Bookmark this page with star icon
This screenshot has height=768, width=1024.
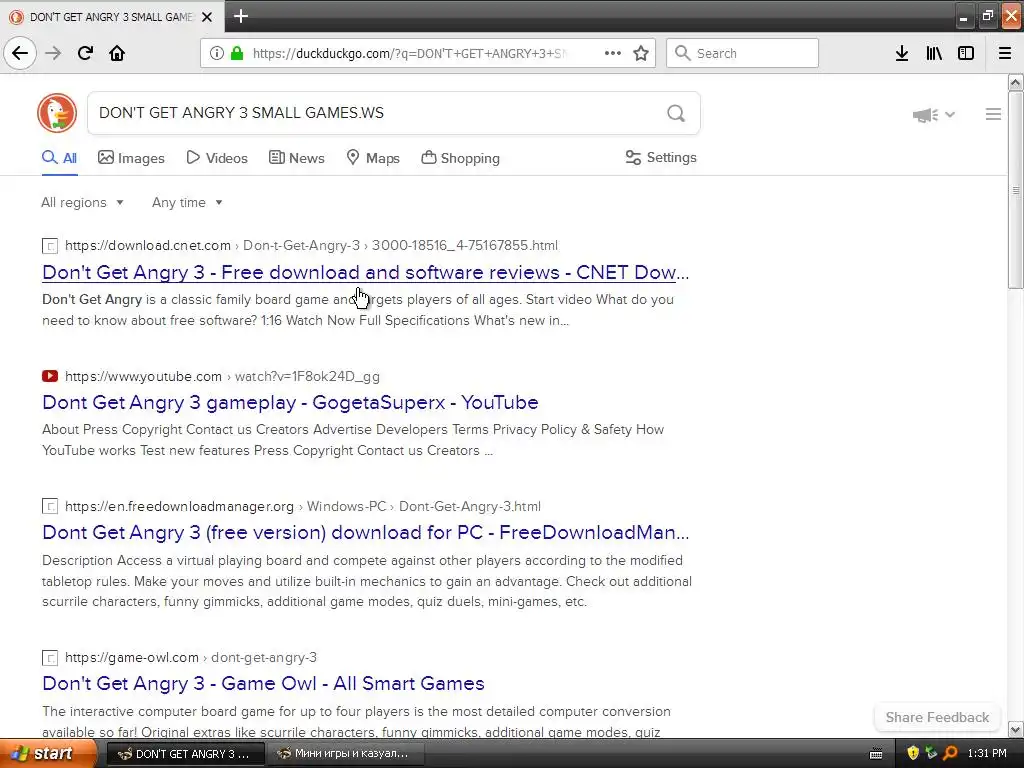pos(641,53)
